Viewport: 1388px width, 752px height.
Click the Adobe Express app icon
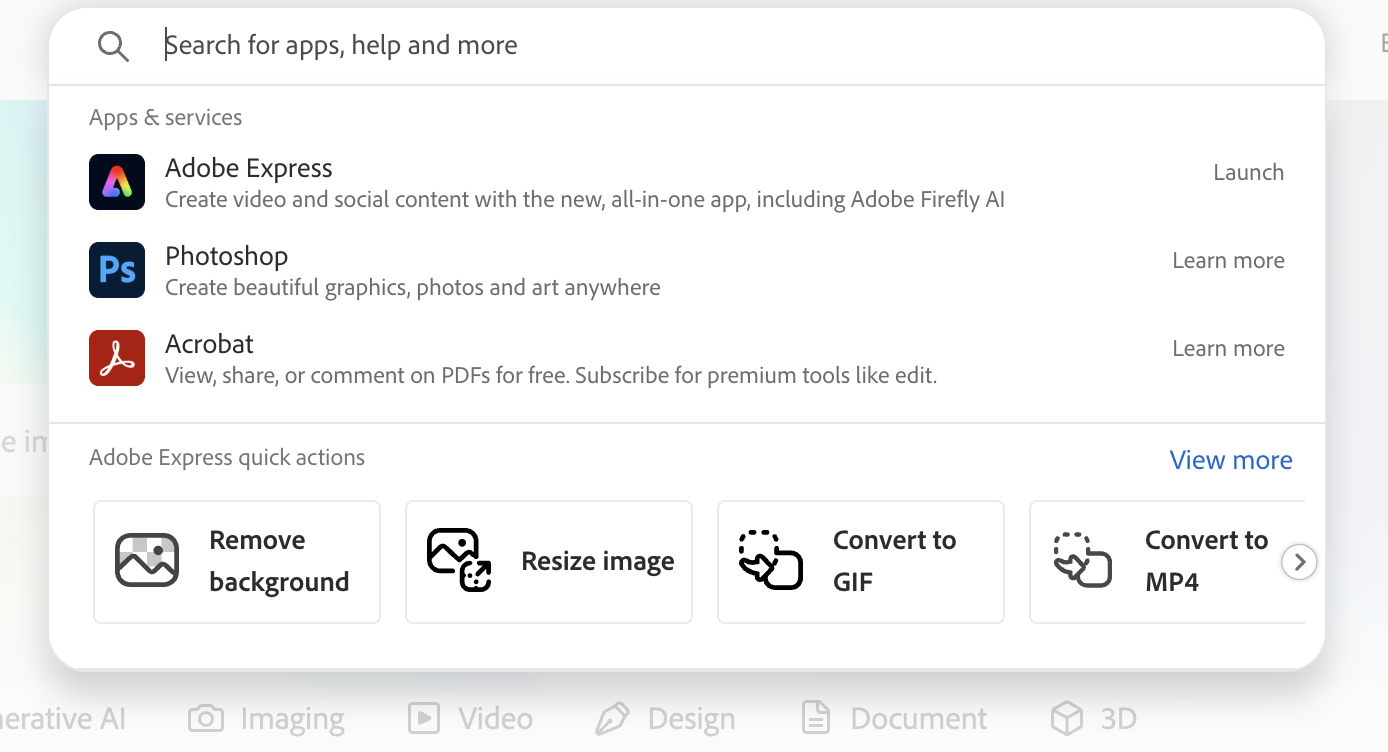(x=117, y=182)
